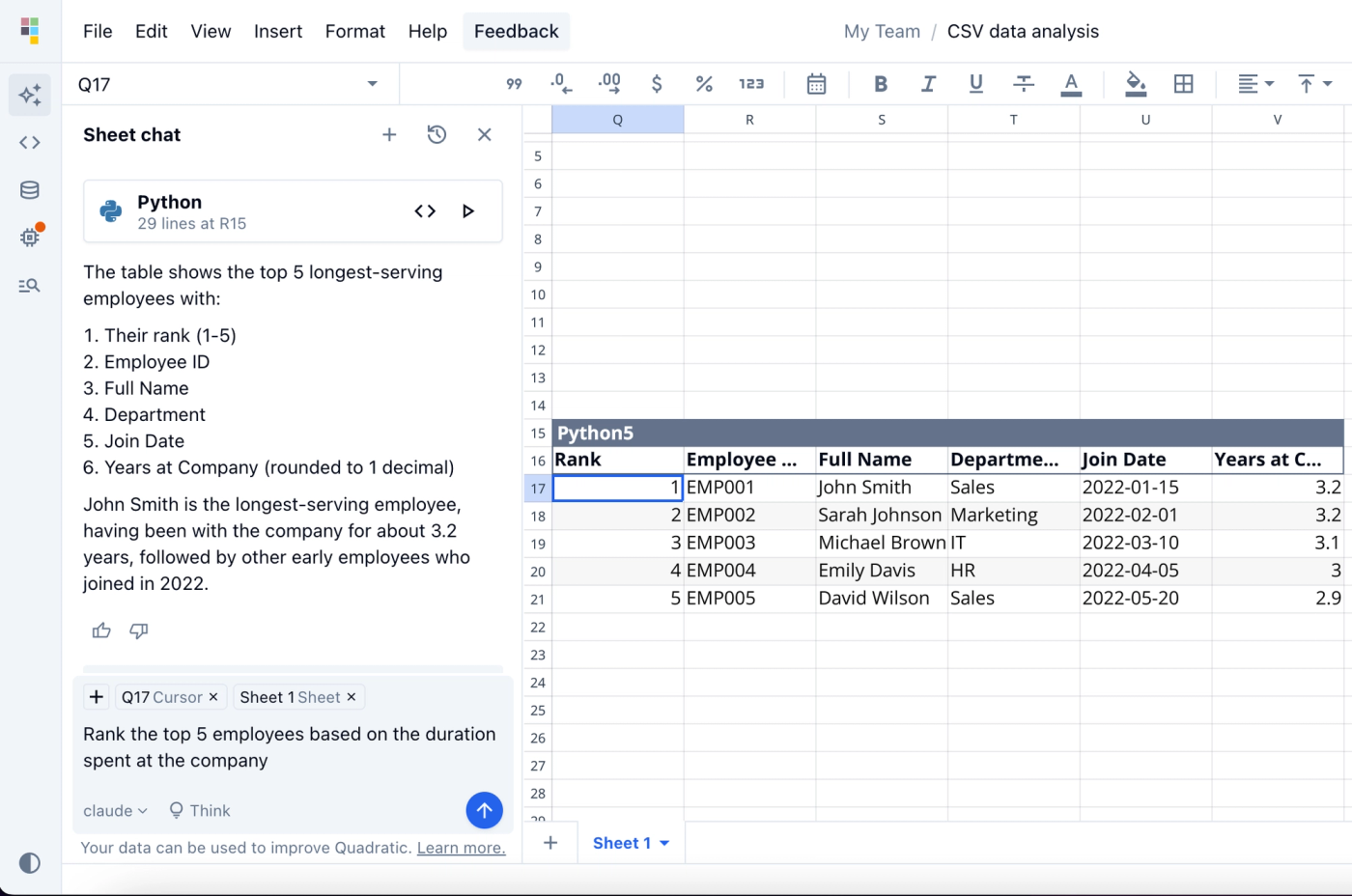The height and width of the screenshot is (896, 1352).
Task: Increase decimal places
Action: [609, 84]
